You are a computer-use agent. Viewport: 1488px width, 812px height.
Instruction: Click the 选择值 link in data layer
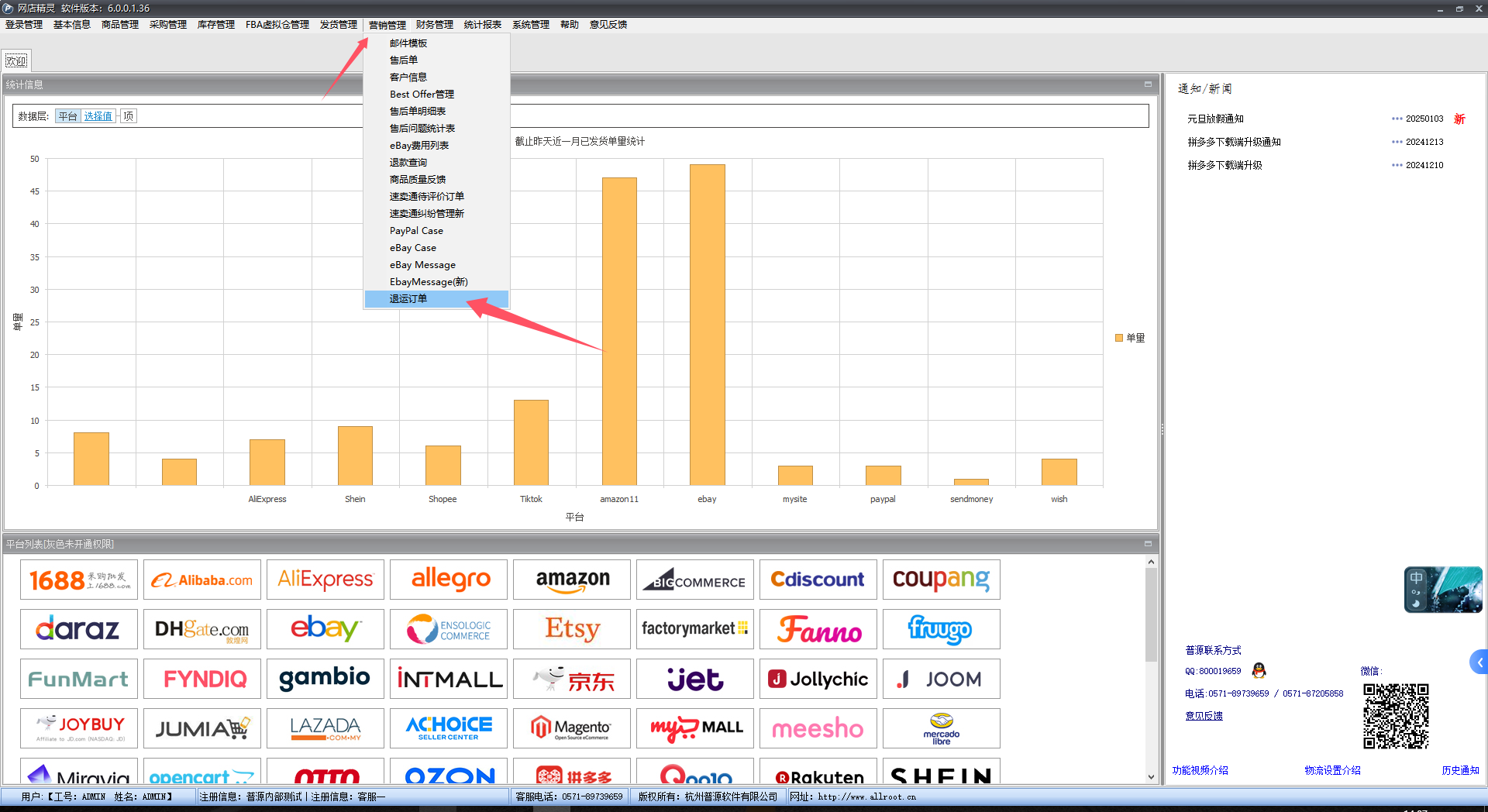98,116
